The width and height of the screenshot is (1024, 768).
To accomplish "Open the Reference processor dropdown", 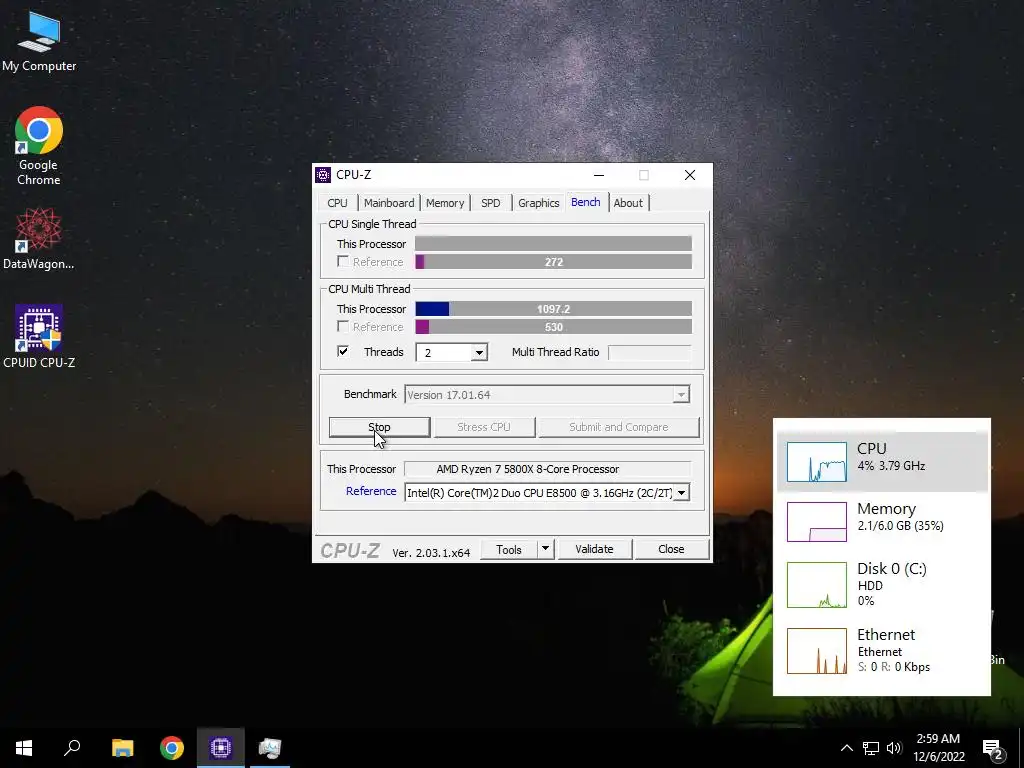I will click(x=681, y=493).
